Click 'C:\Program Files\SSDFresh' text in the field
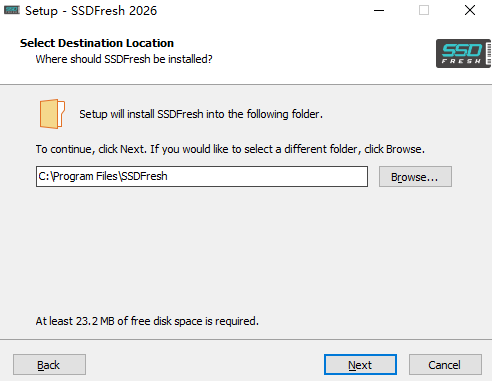The height and width of the screenshot is (381, 492). click(x=103, y=176)
